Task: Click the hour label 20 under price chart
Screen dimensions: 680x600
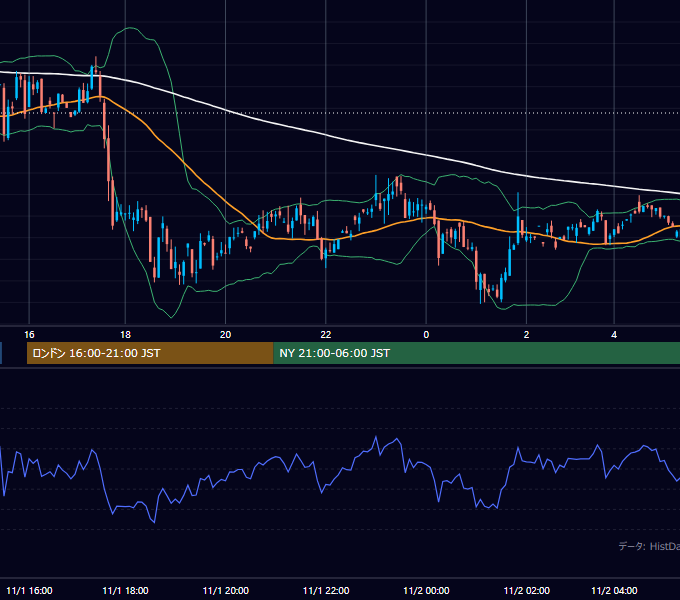Action: click(226, 335)
